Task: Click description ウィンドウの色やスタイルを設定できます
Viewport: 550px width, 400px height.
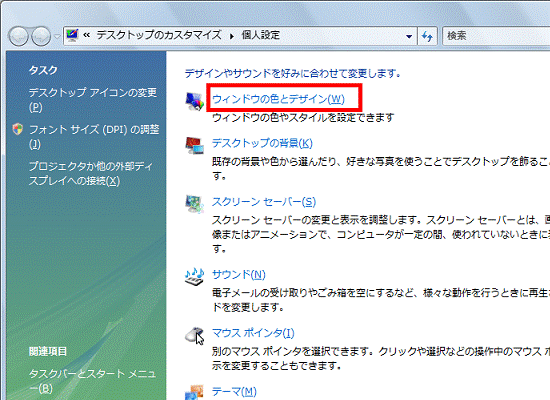Action: [303, 118]
